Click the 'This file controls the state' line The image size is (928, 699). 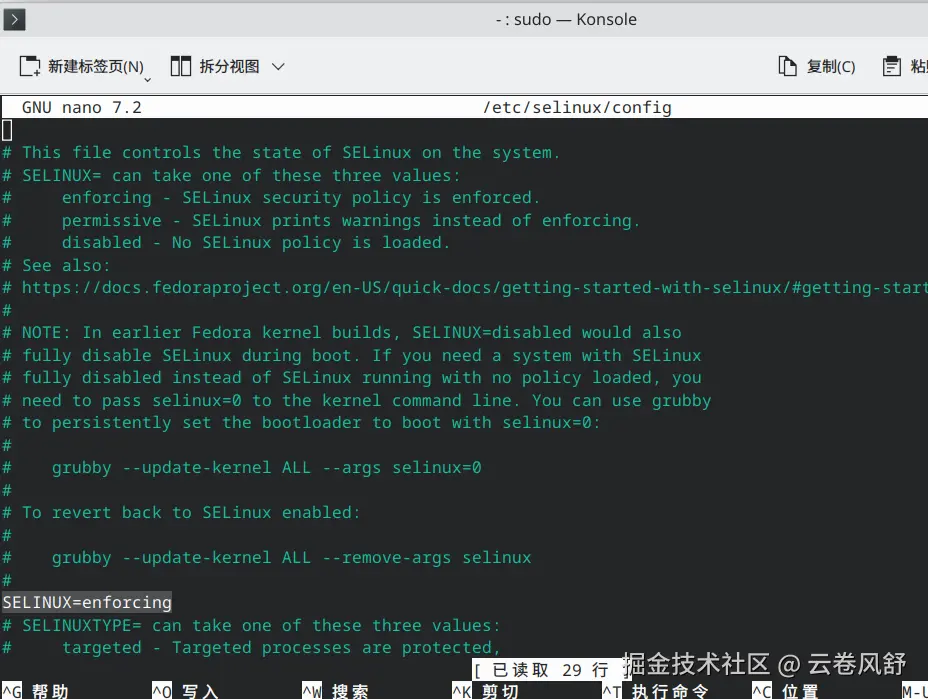coord(281,153)
